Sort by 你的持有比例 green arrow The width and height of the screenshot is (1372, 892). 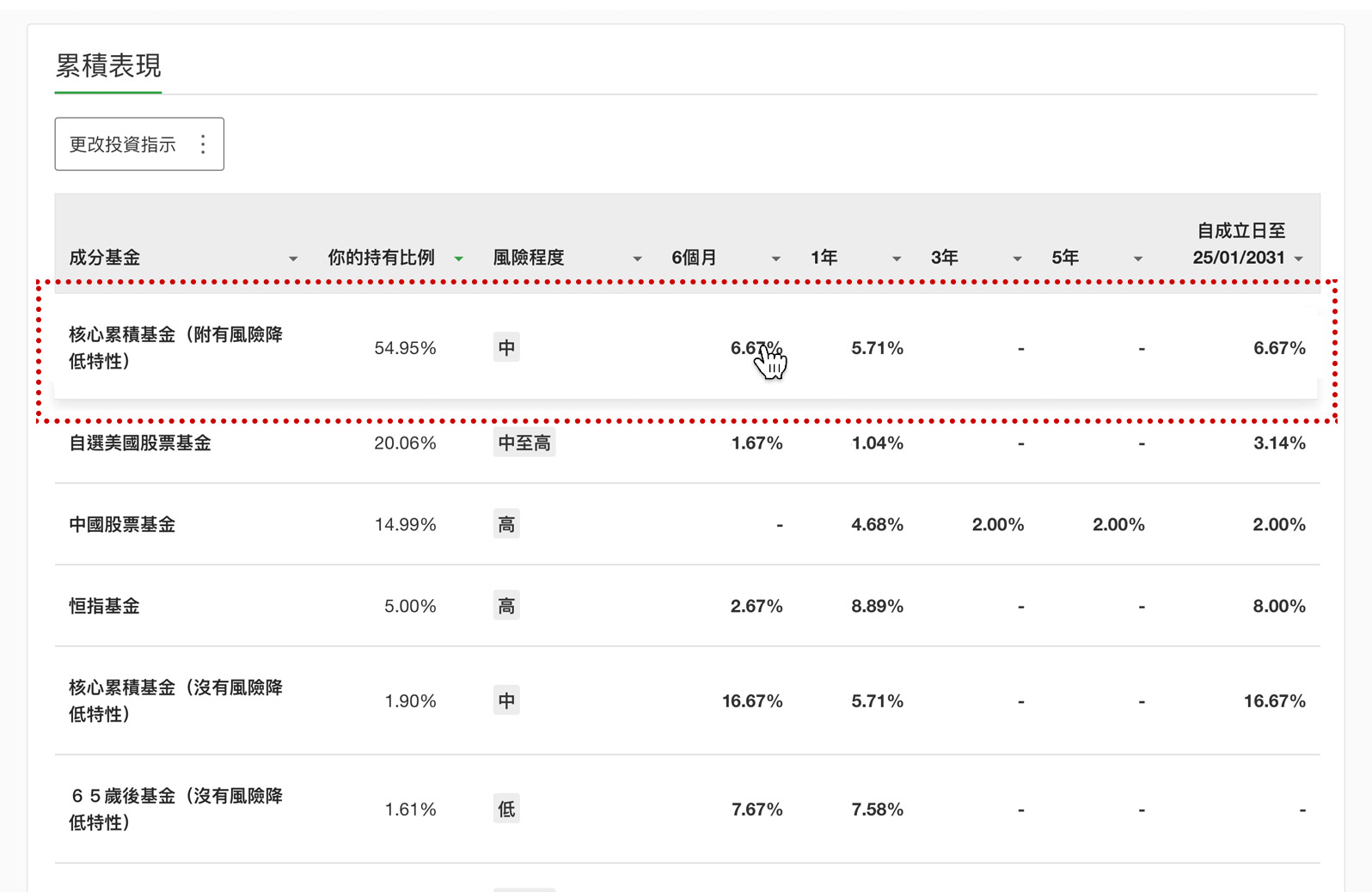[x=459, y=259]
